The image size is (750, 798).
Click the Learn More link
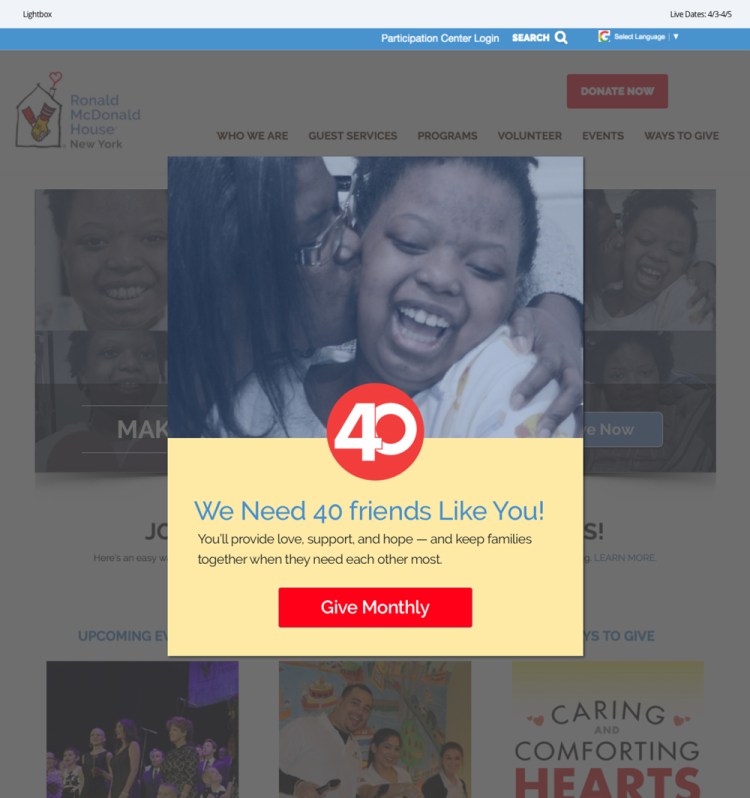tap(625, 558)
